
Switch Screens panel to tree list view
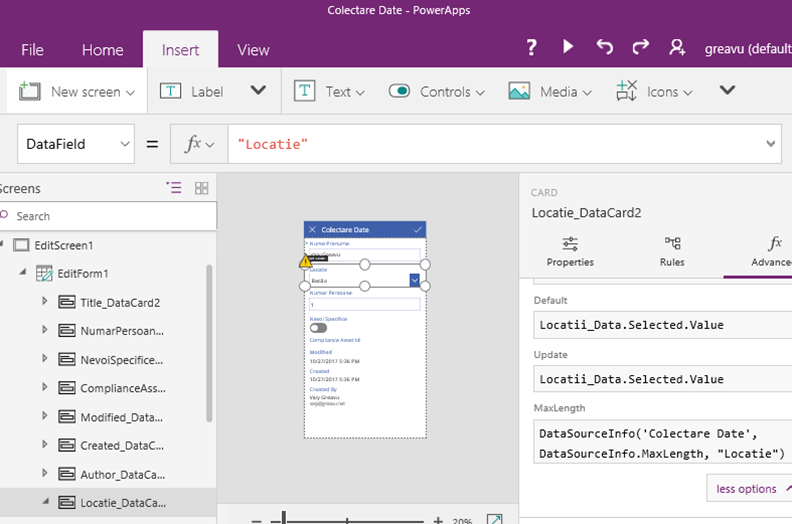click(x=174, y=188)
